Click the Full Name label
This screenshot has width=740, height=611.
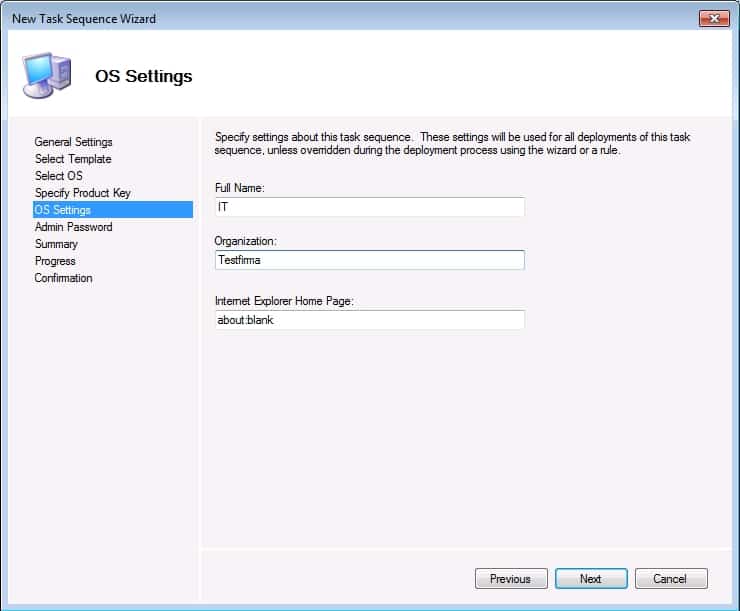point(240,188)
